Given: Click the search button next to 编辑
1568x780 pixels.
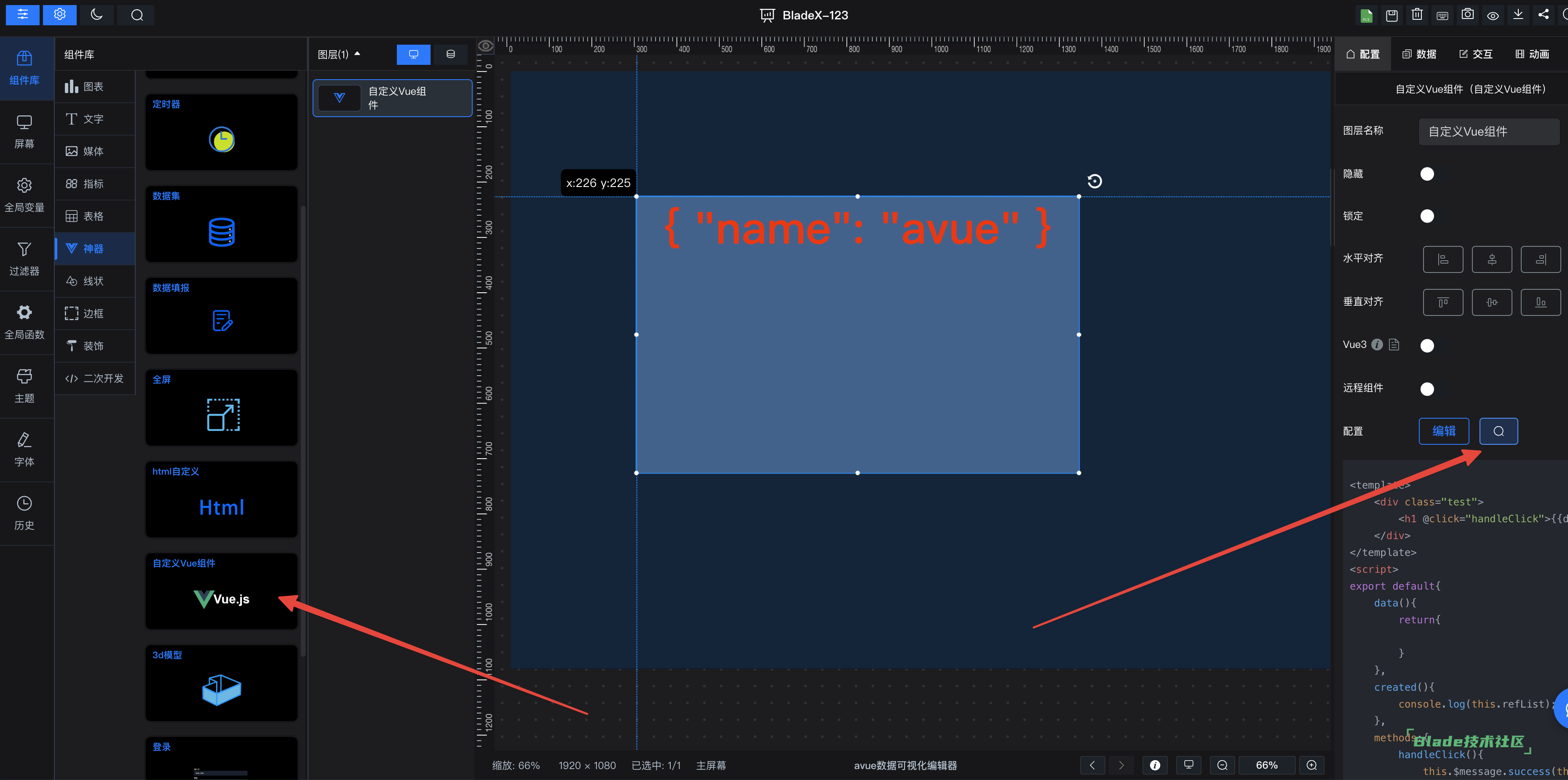Looking at the screenshot, I should coord(1498,431).
